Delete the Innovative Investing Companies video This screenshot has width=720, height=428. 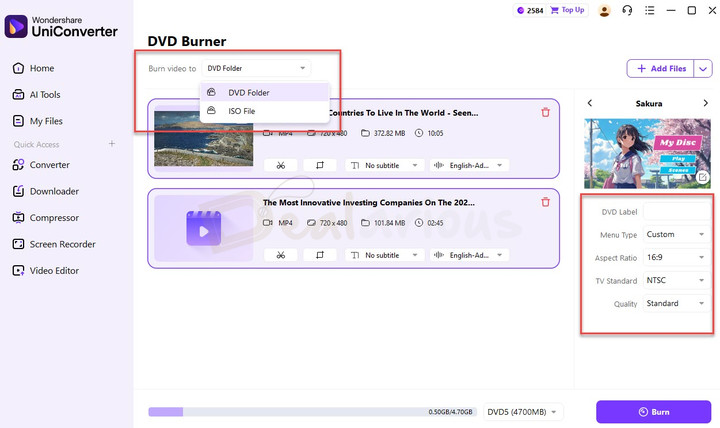[x=546, y=202]
